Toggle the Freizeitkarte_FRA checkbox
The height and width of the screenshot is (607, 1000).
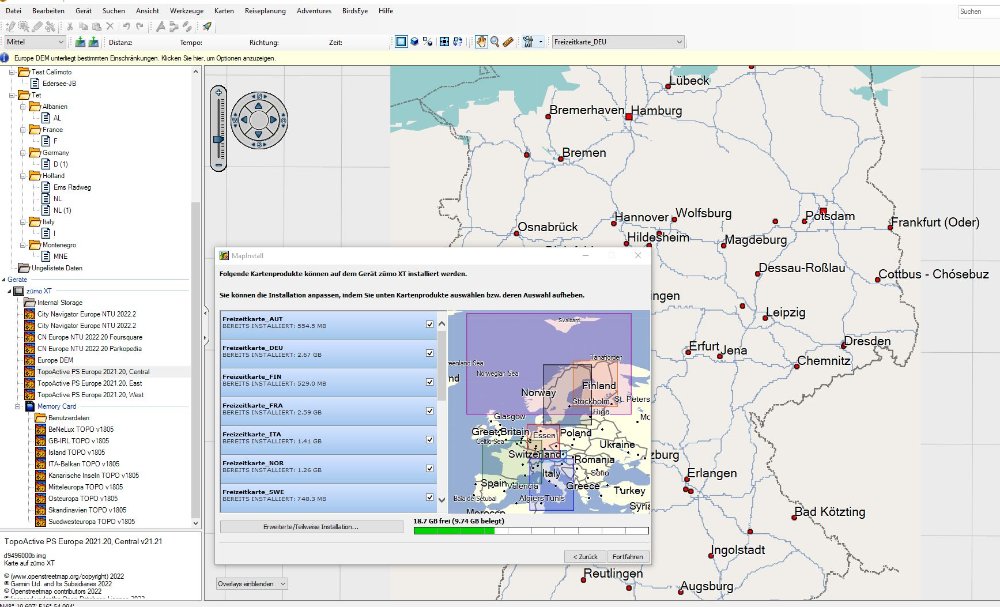click(x=430, y=410)
